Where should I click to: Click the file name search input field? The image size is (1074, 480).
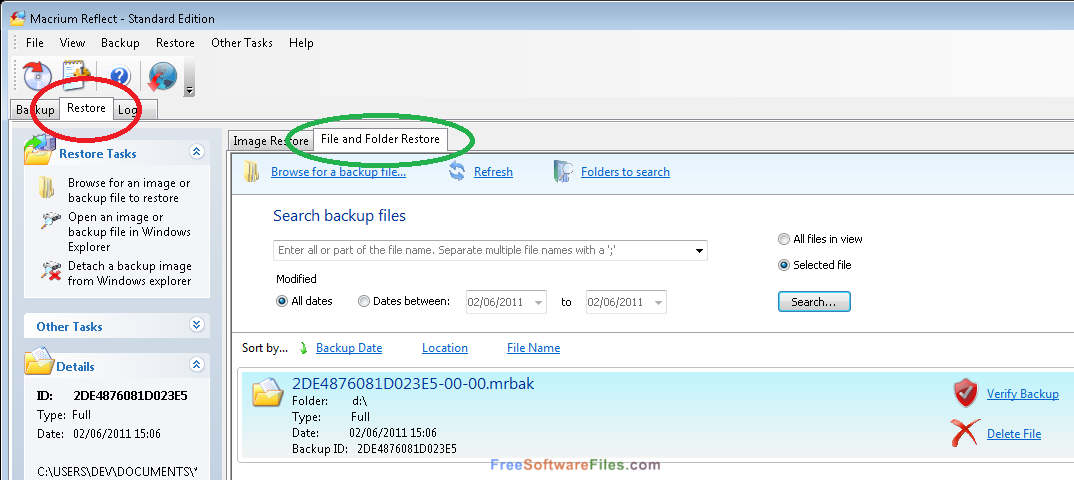(490, 251)
